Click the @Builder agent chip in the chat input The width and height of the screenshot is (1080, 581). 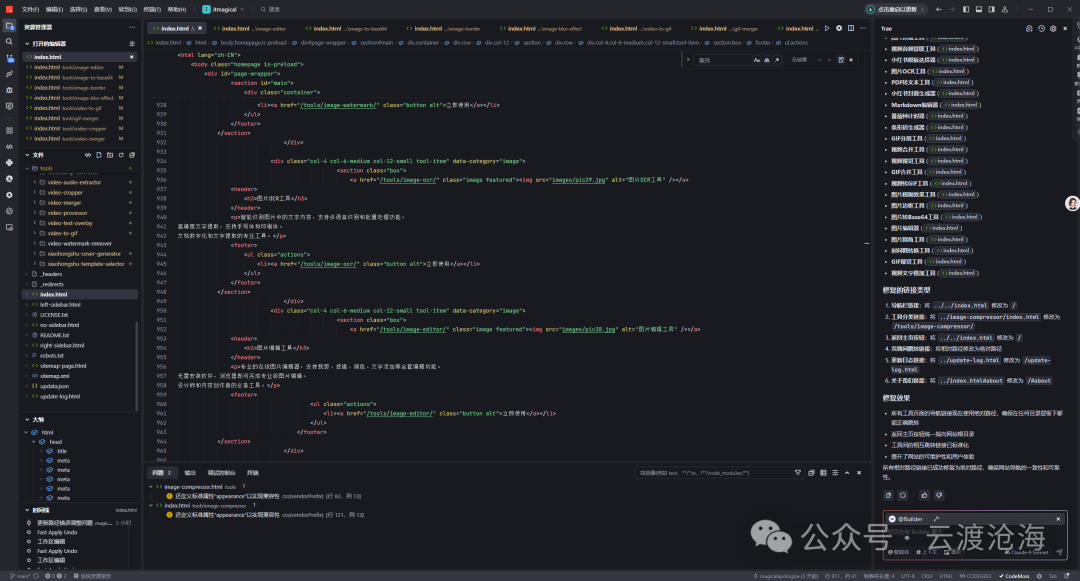[906, 519]
